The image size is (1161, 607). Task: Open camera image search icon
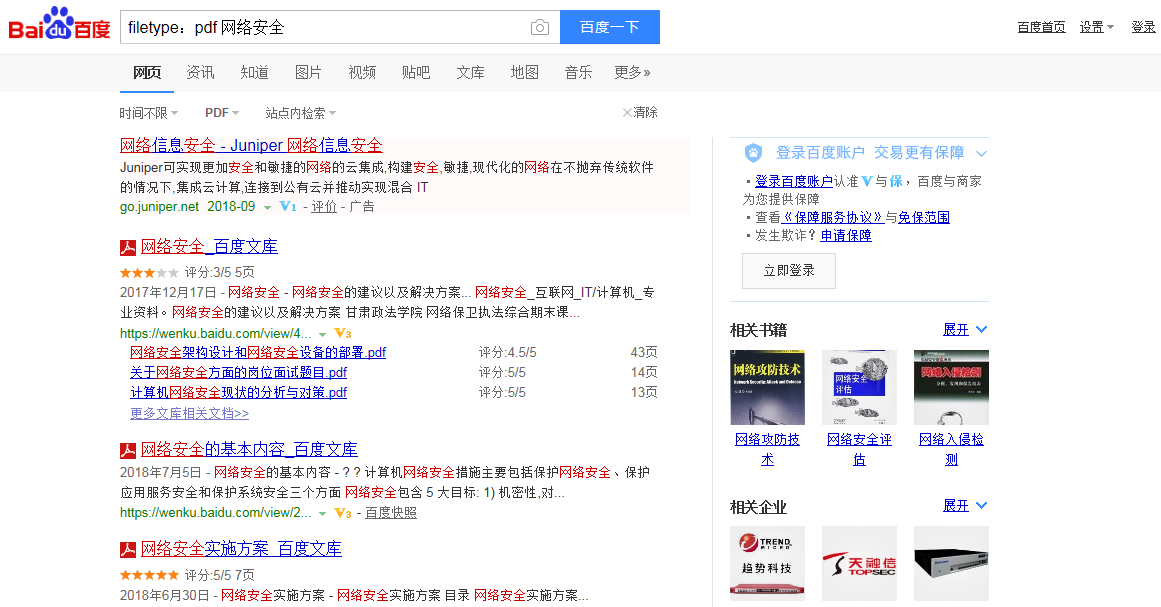click(540, 27)
